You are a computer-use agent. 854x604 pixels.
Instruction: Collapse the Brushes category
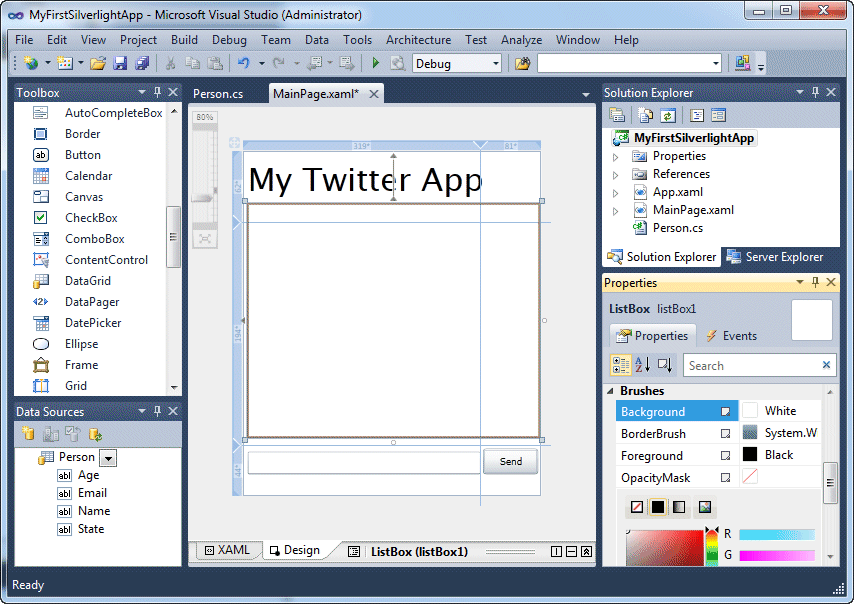(611, 391)
